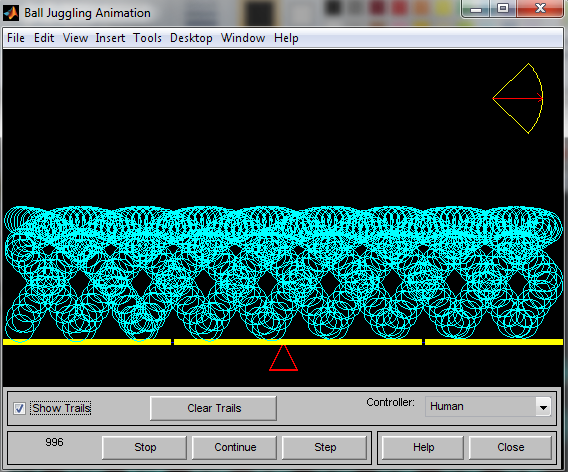
Task: Open the File menu
Action: tap(16, 38)
